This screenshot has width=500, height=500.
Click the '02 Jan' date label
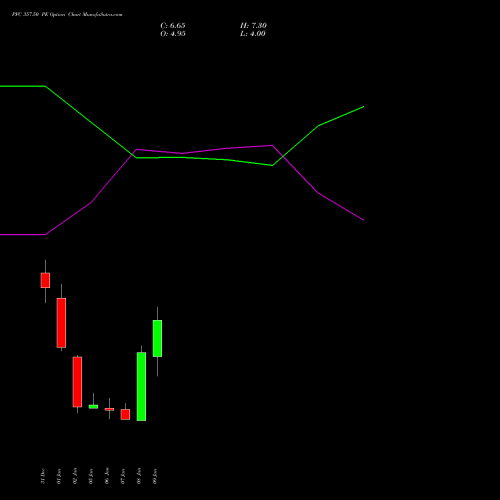click(75, 476)
